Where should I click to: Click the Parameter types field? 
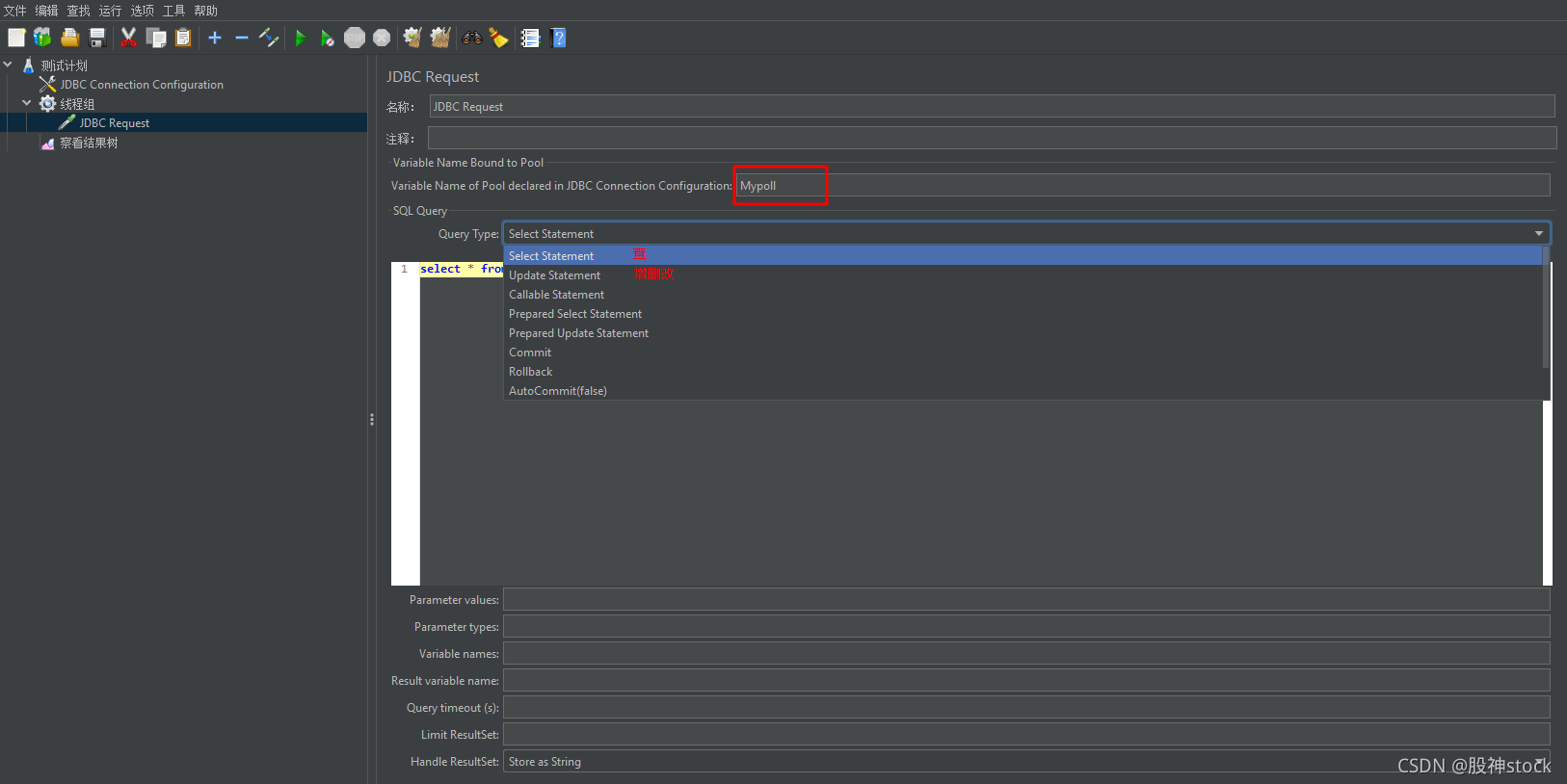[1026, 626]
